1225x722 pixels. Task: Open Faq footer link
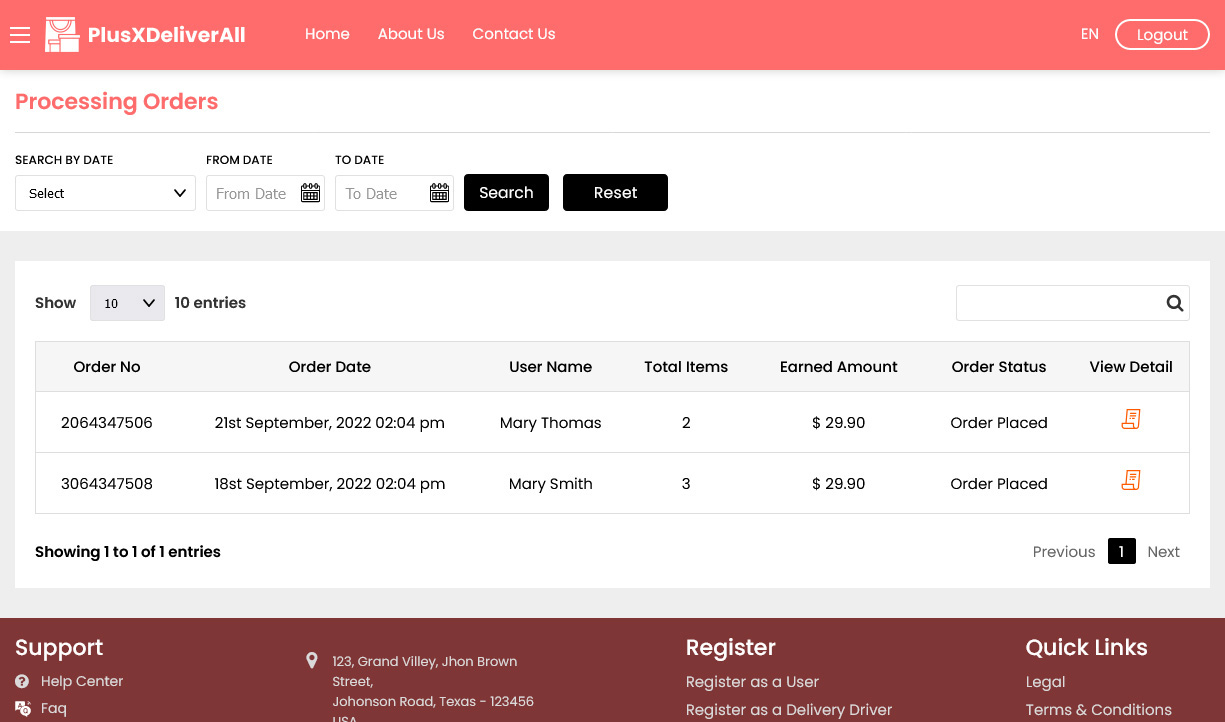54,708
